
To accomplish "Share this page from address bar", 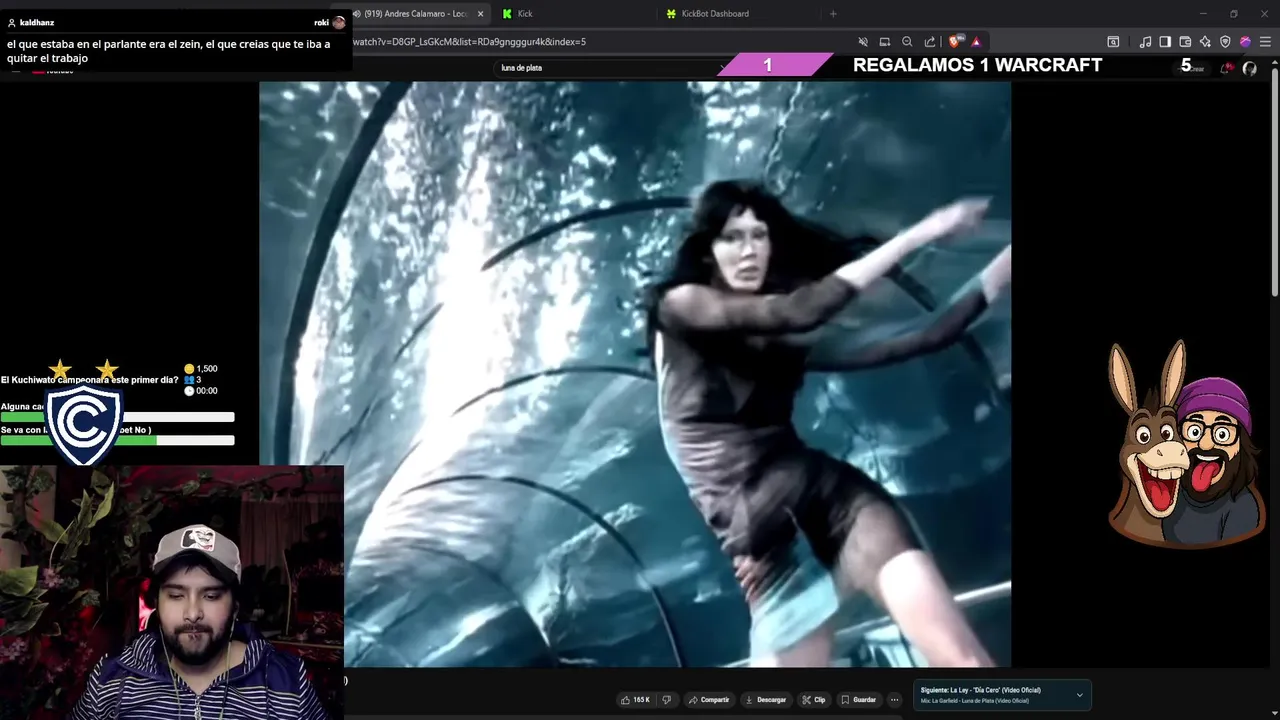I will click(930, 42).
